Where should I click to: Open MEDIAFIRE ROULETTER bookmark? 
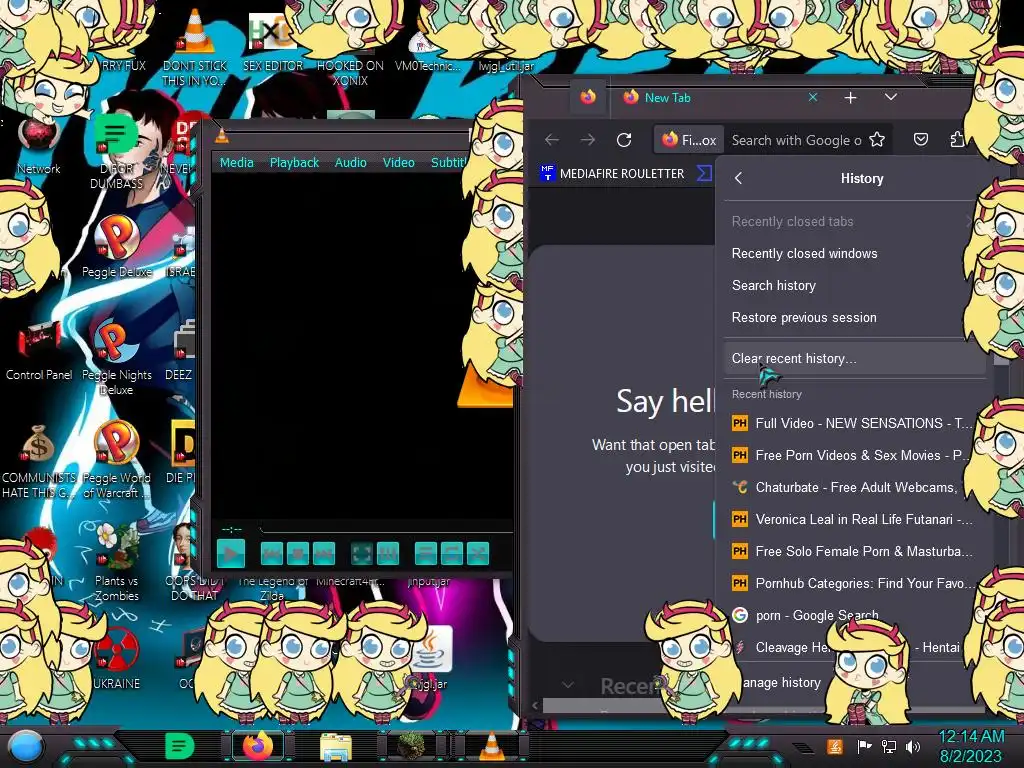point(613,174)
